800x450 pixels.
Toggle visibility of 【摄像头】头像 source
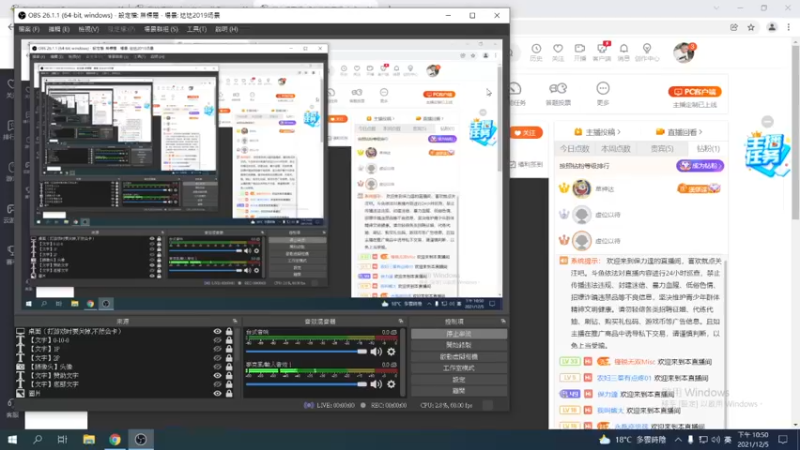point(217,367)
